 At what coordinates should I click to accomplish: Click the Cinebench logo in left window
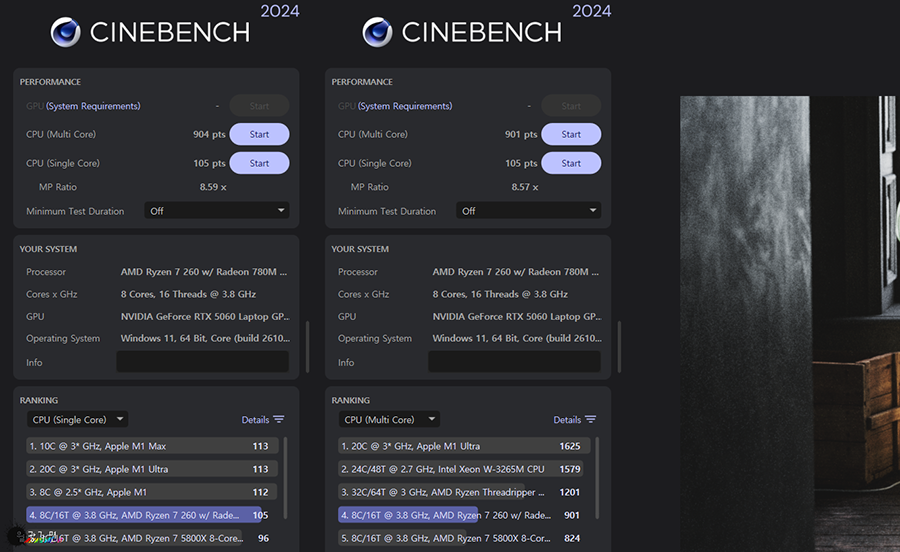click(x=65, y=32)
